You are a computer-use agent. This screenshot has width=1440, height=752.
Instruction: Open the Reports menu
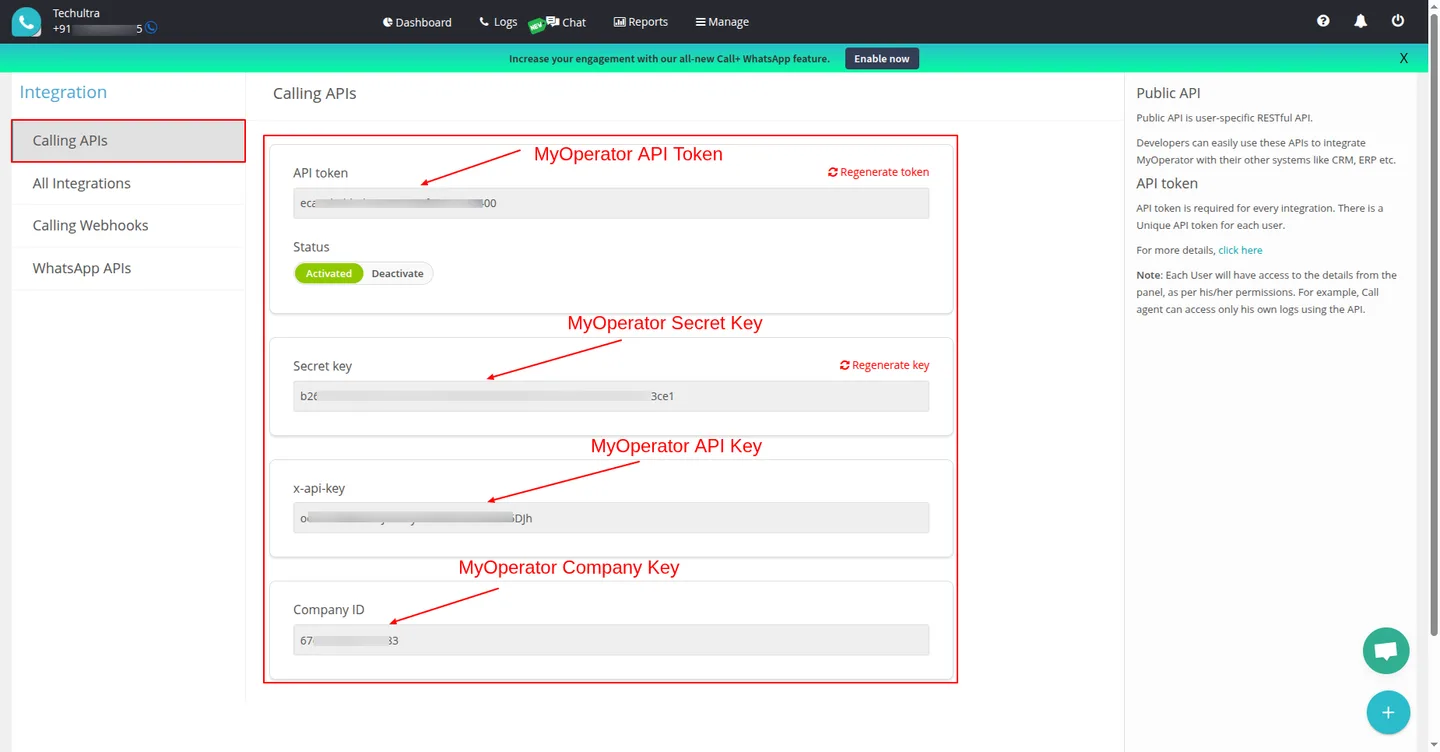pyautogui.click(x=640, y=22)
